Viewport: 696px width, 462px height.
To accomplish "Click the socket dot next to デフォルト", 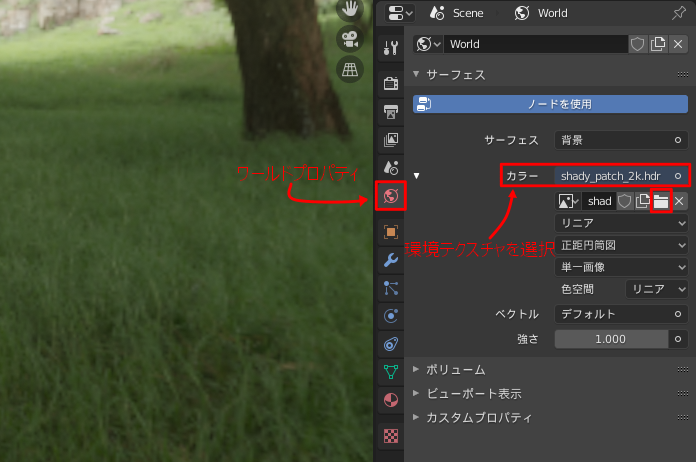I will [678, 314].
